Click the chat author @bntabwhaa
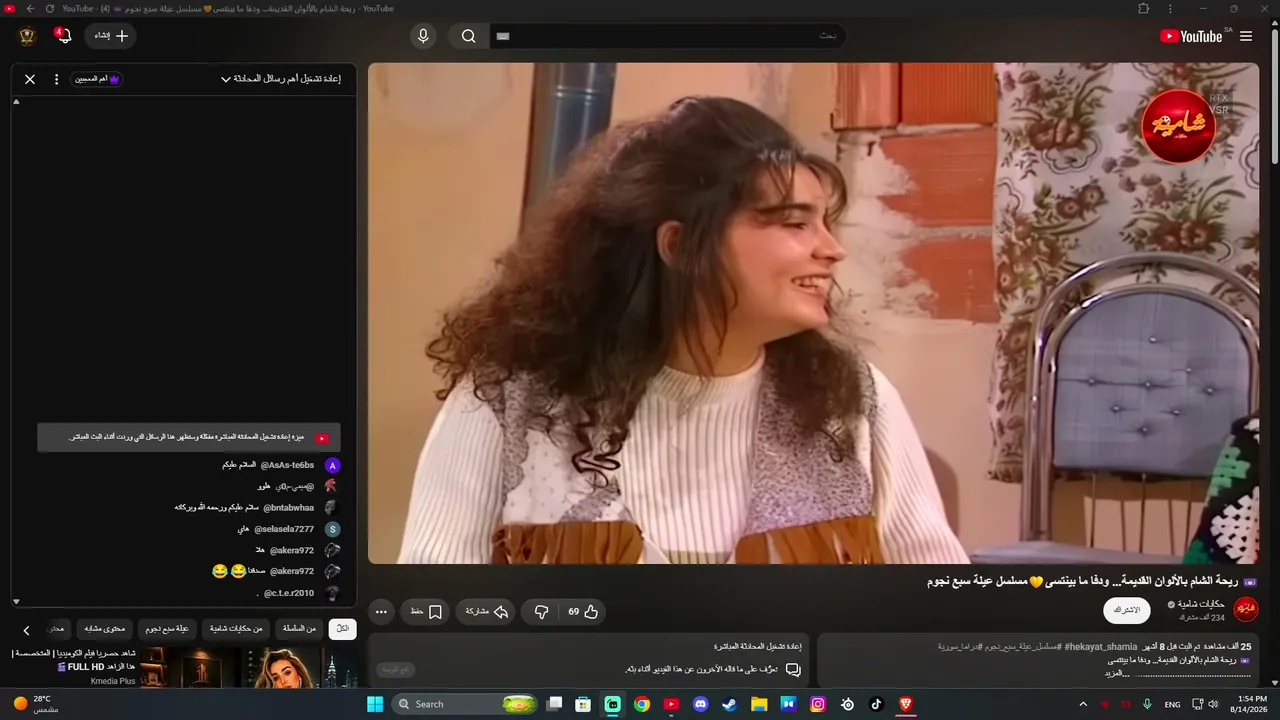 [288, 507]
